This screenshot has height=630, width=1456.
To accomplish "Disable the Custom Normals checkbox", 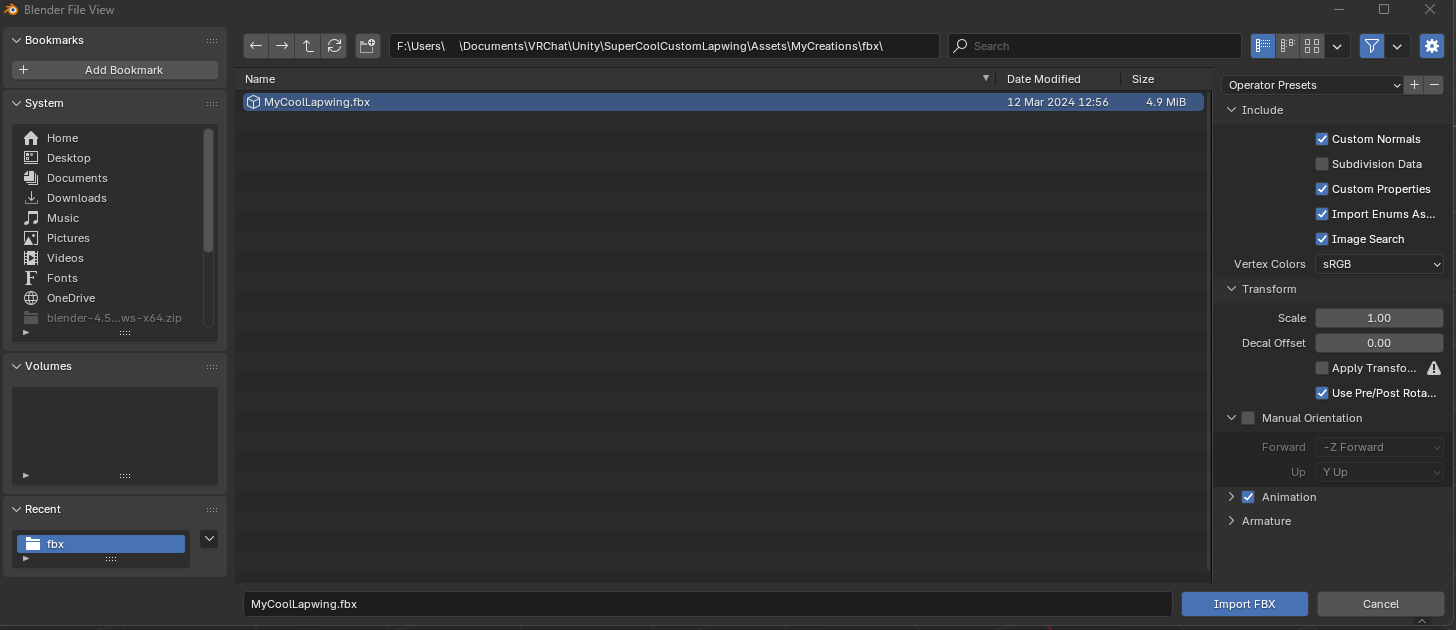I will click(1322, 139).
